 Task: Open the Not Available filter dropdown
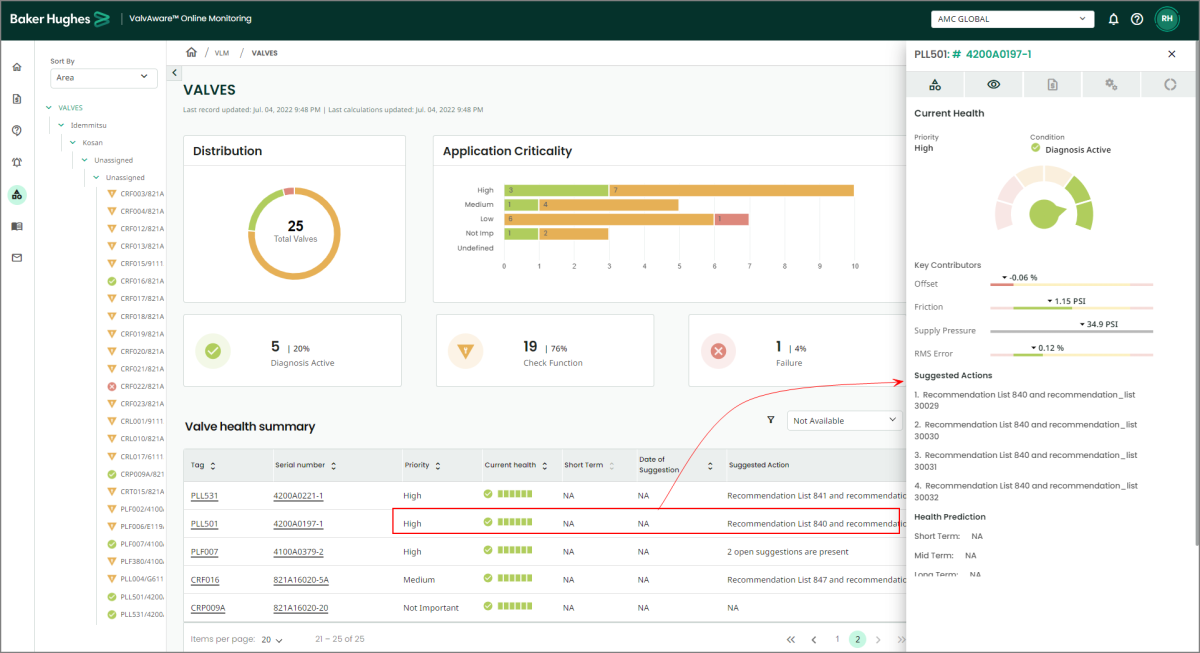point(845,421)
